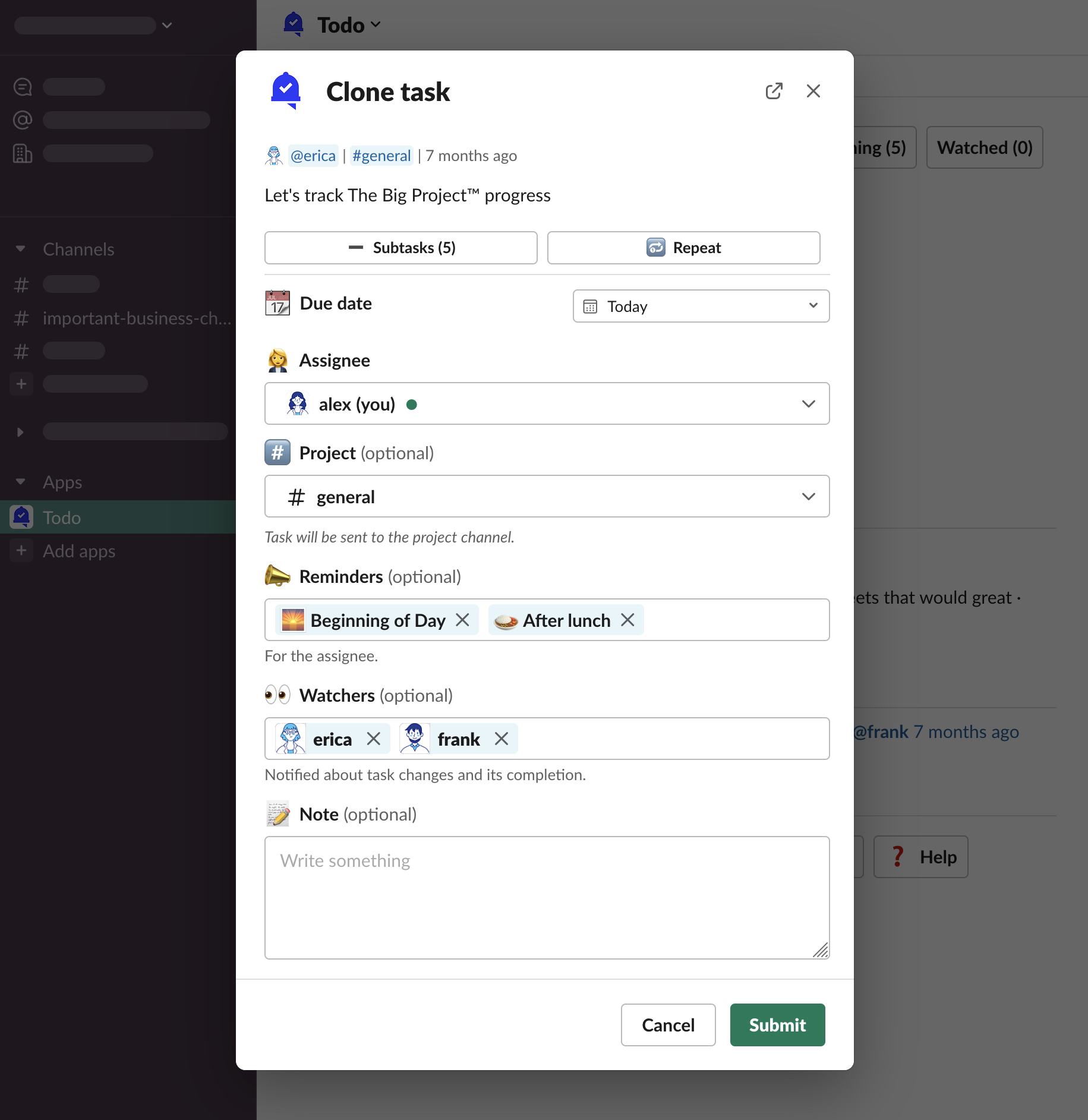Collapse the Apps section in the sidebar
Screen dimensions: 1088x1120
click(x=21, y=482)
